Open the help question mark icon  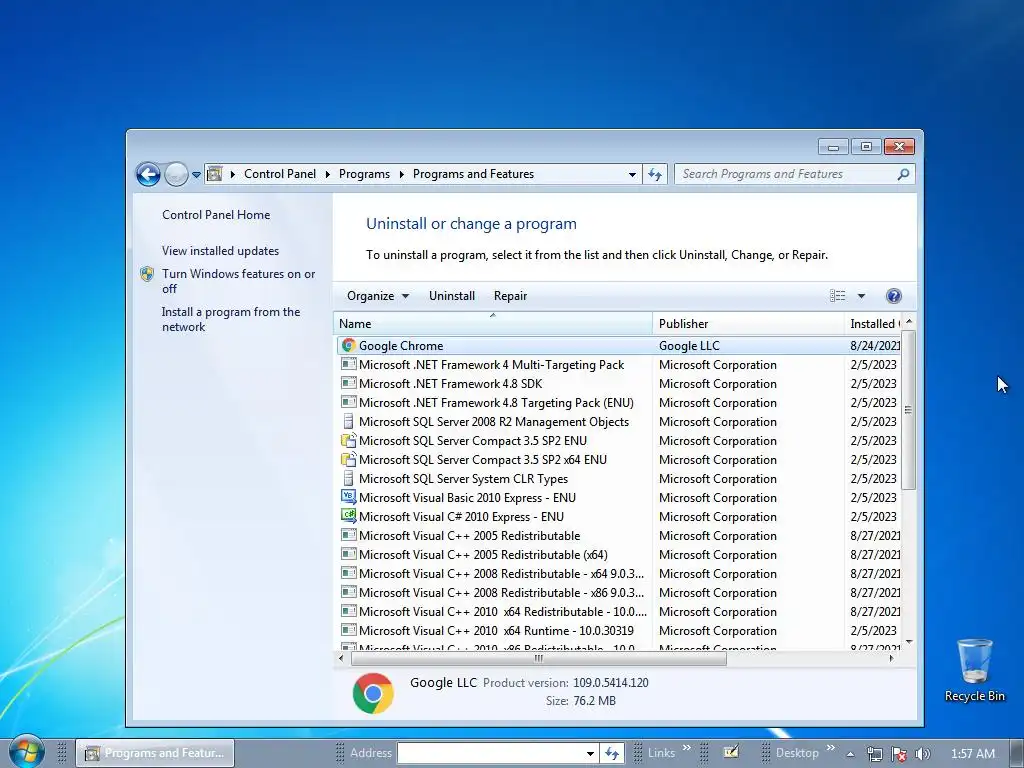[893, 296]
